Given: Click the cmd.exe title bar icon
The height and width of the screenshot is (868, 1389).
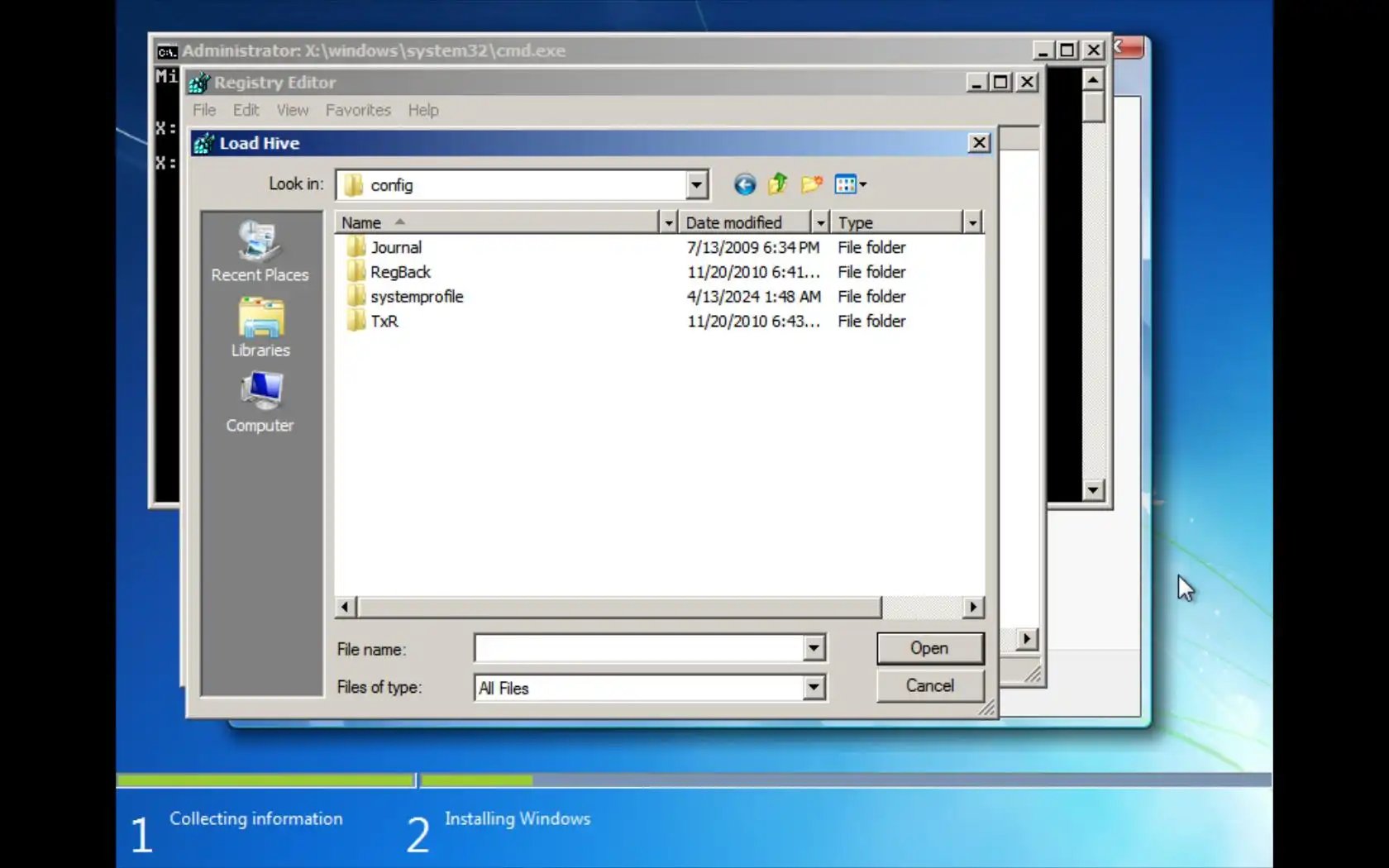Looking at the screenshot, I should 167,51.
